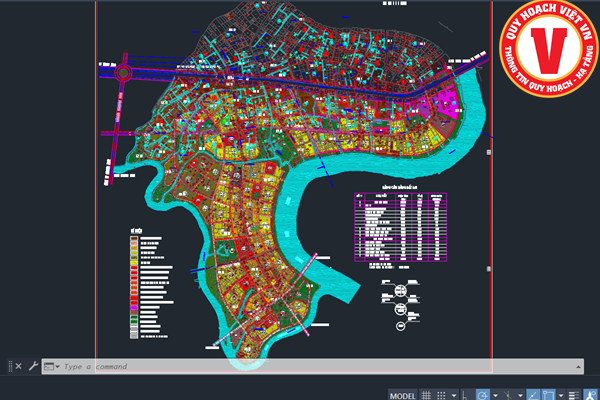Click the object snap tracking icon
The image size is (600, 400).
coord(532,393)
